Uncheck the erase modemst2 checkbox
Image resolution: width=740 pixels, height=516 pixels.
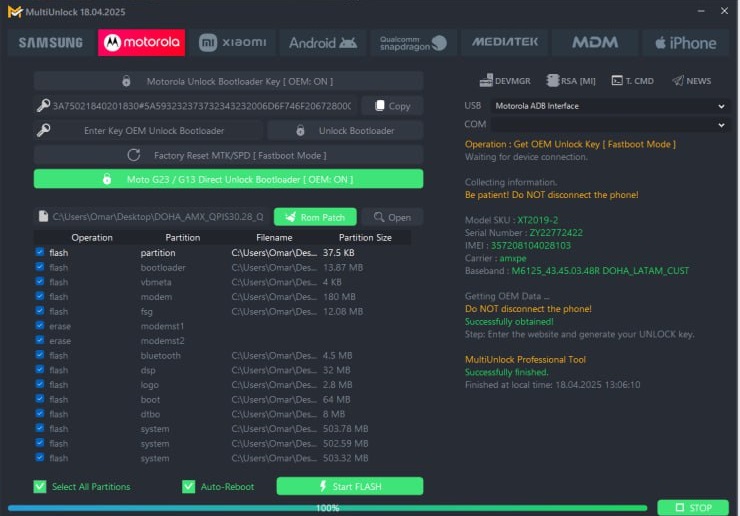(x=40, y=340)
